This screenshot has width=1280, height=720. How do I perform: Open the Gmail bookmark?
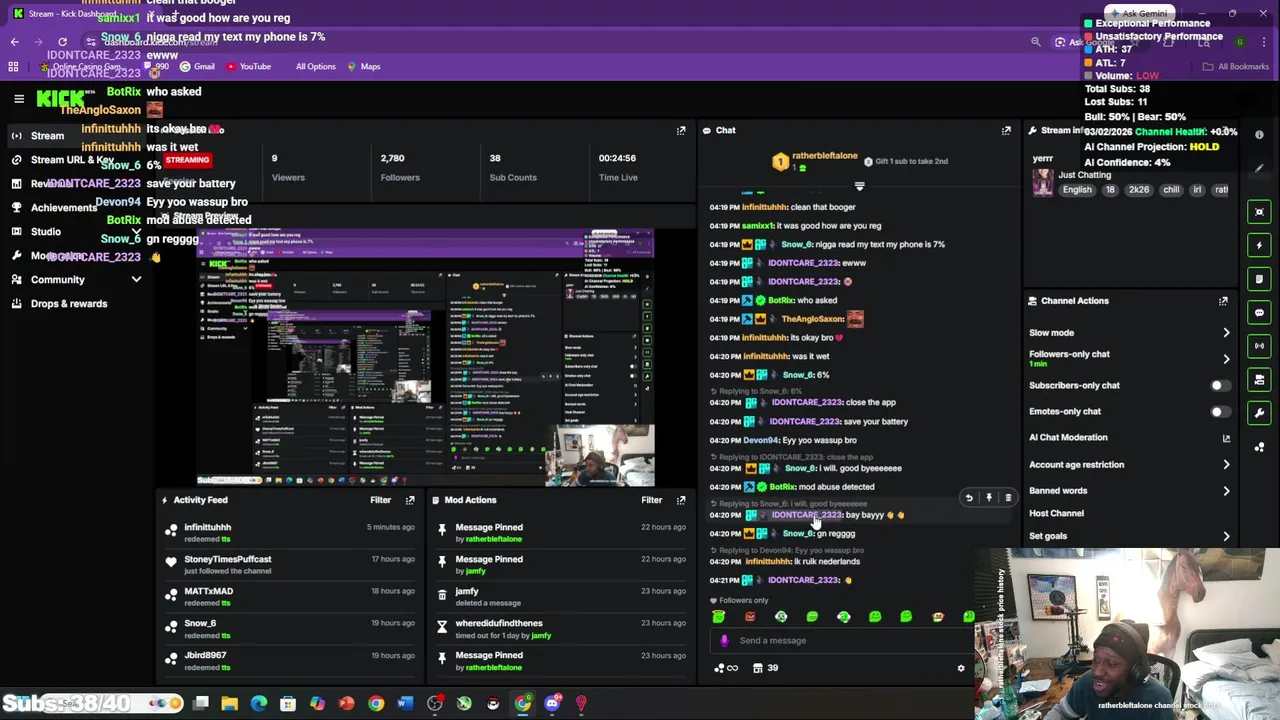pyautogui.click(x=197, y=67)
